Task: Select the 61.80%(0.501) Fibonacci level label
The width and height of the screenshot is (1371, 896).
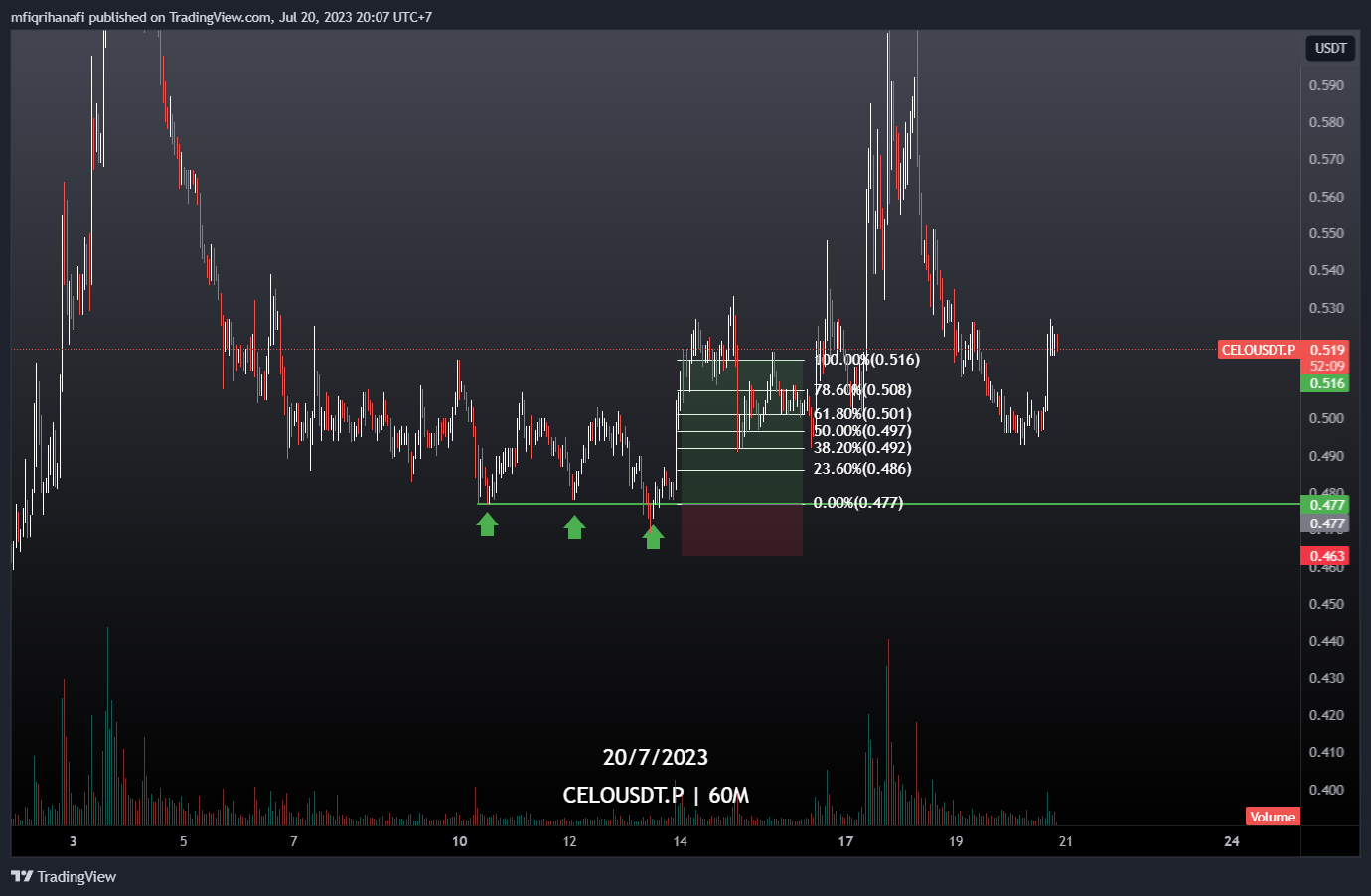Action: (x=862, y=414)
